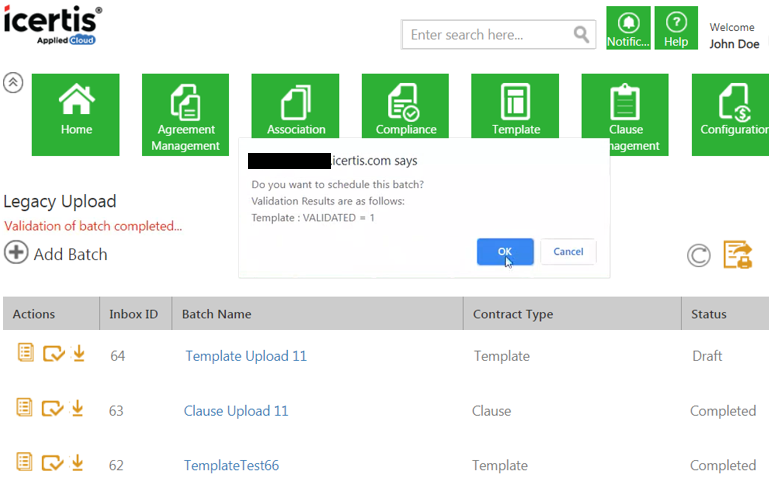Click 'Validation of batch completed...' message
Image resolution: width=769 pixels, height=491 pixels.
(x=93, y=226)
